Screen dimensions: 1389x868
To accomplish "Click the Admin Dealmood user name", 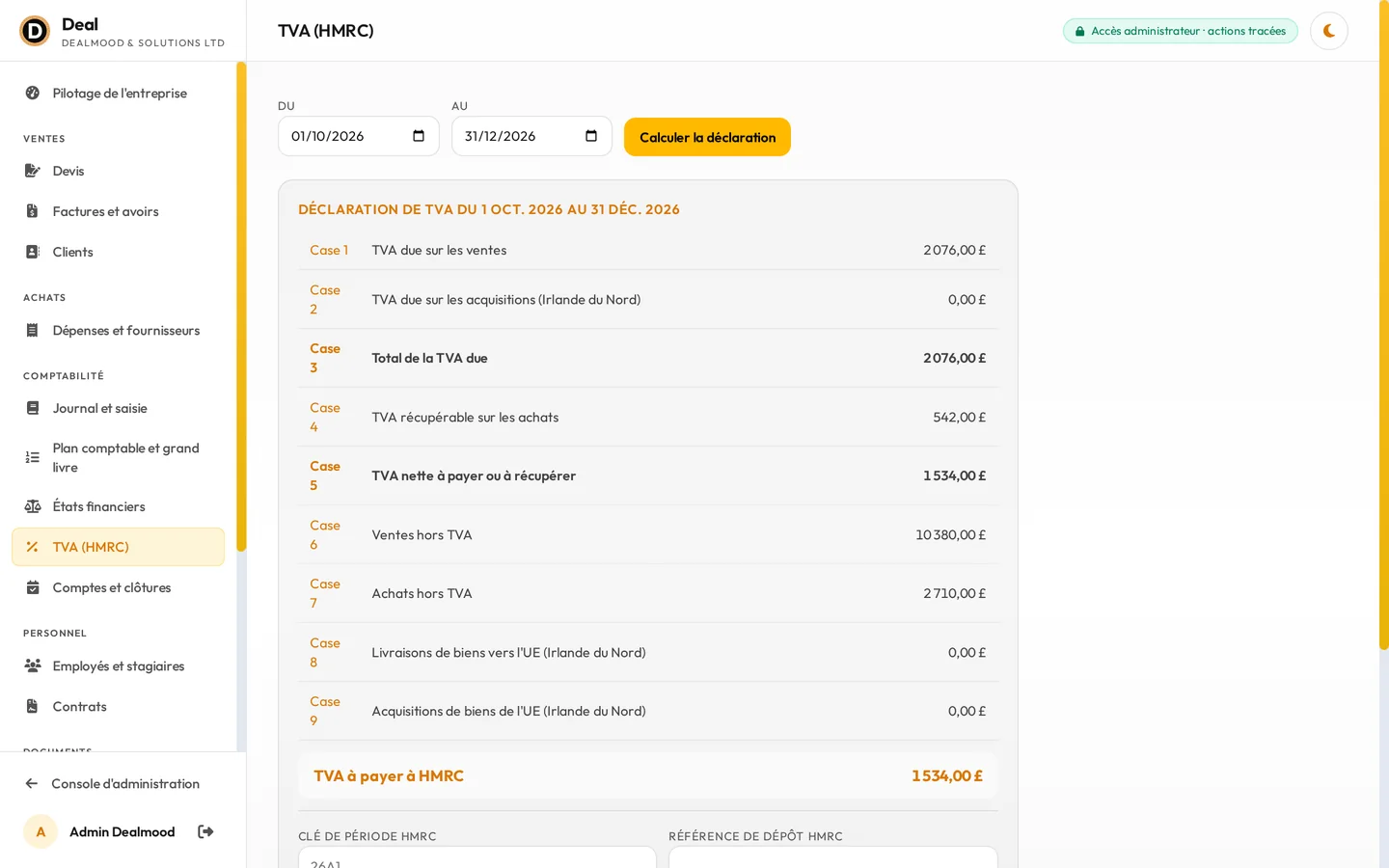I will pyautogui.click(x=123, y=831).
